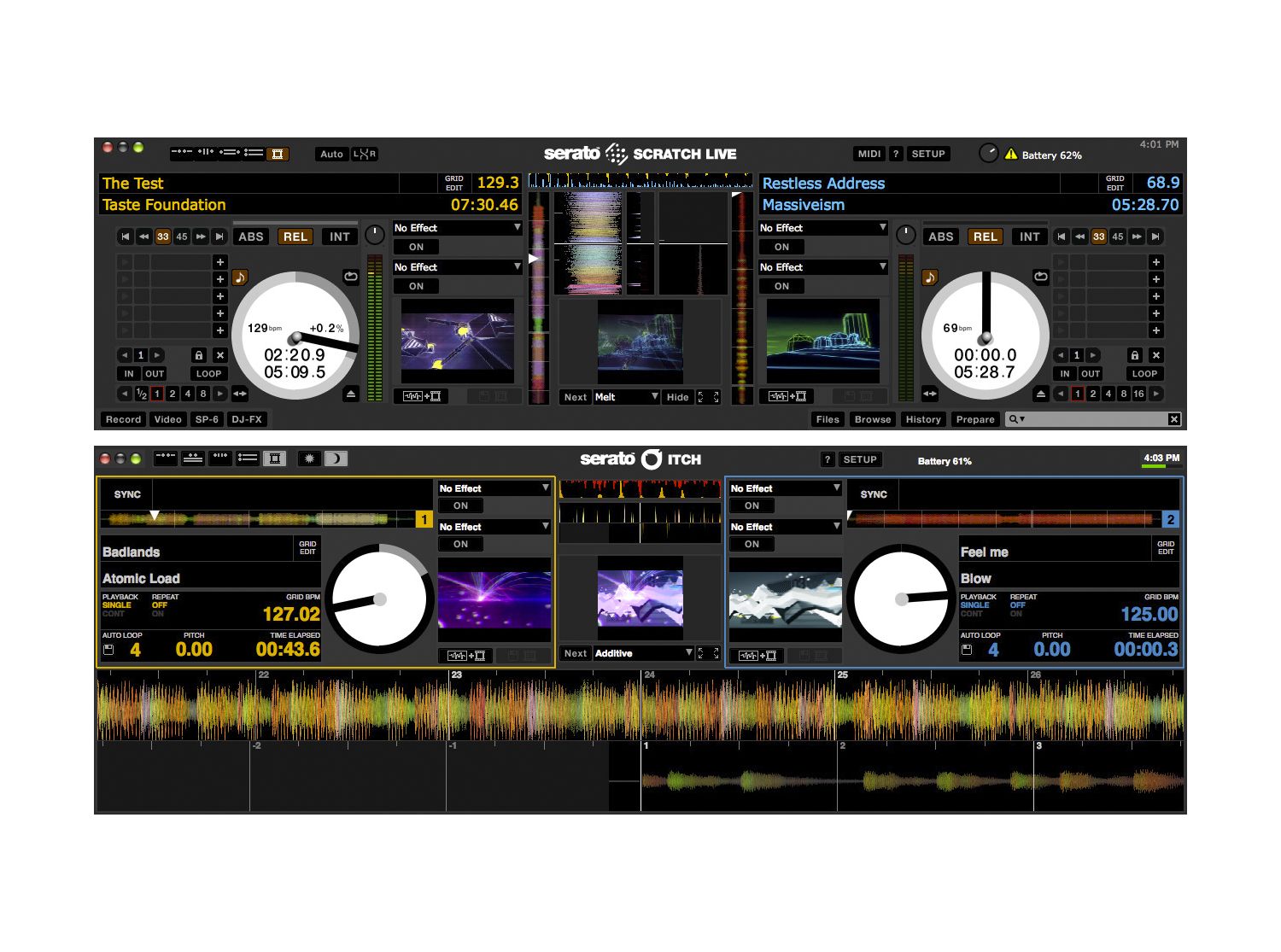
Task: Click the eject button on Restless Address deck
Action: click(x=1040, y=394)
